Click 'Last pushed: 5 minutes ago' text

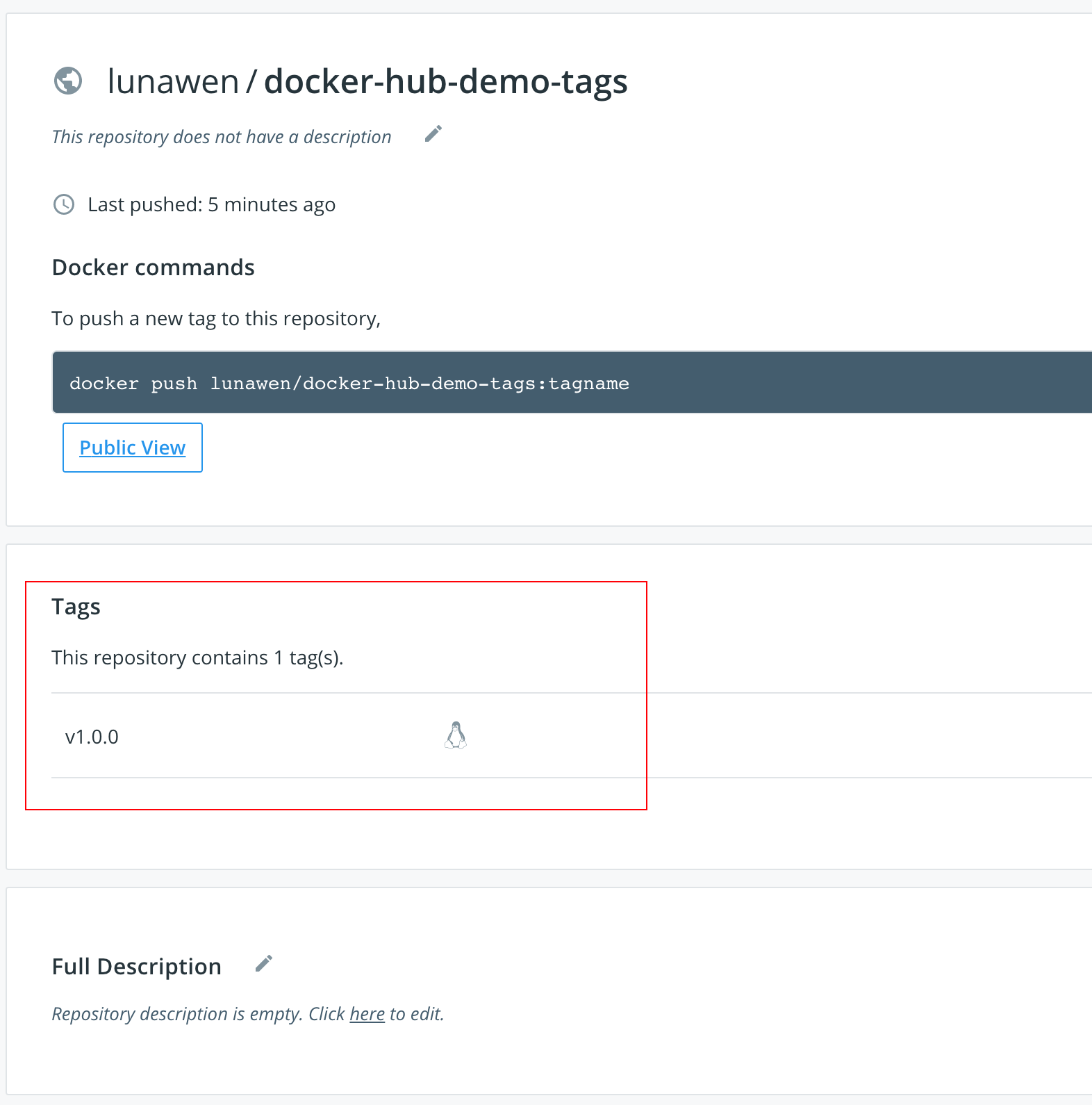click(x=212, y=205)
